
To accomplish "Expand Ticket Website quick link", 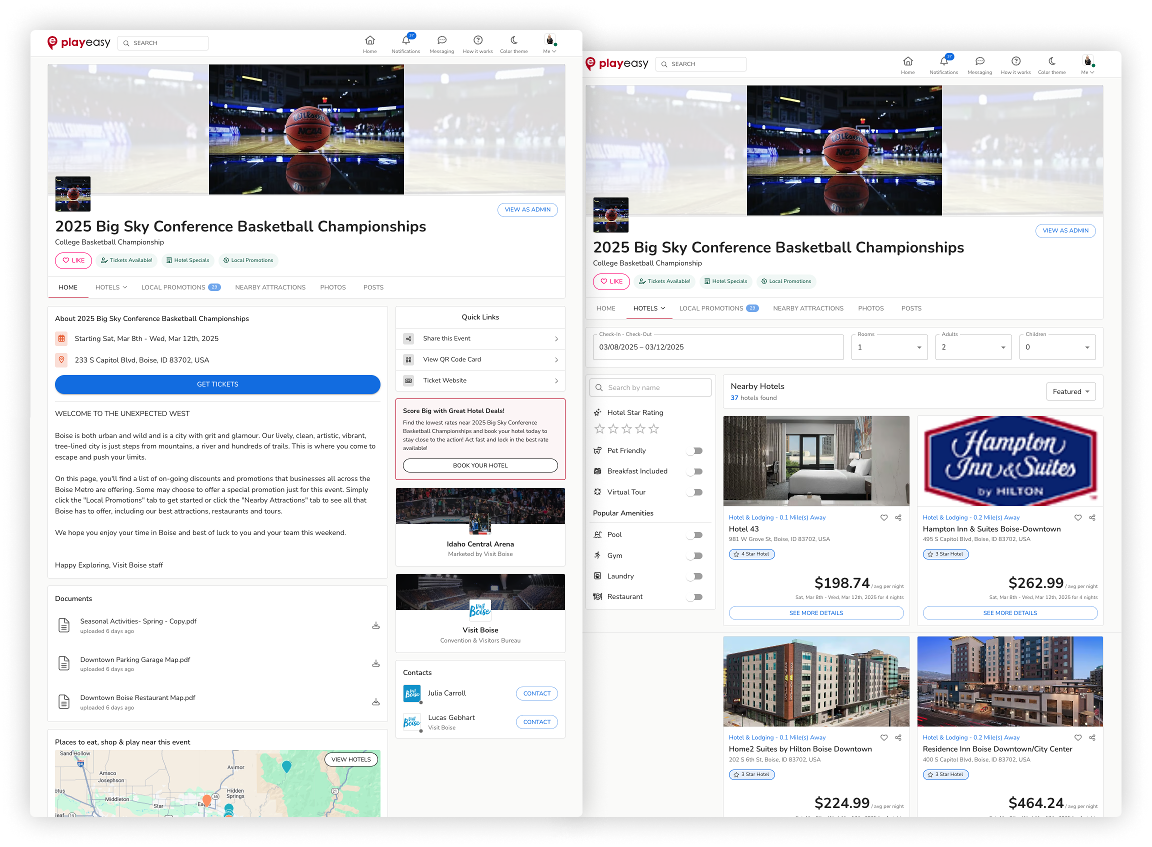I will coord(480,381).
